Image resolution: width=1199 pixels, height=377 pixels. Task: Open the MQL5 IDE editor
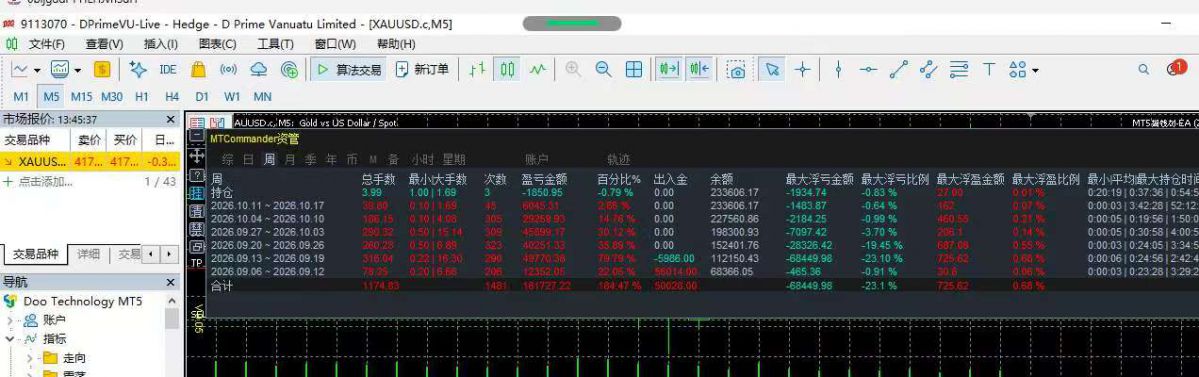coord(168,70)
